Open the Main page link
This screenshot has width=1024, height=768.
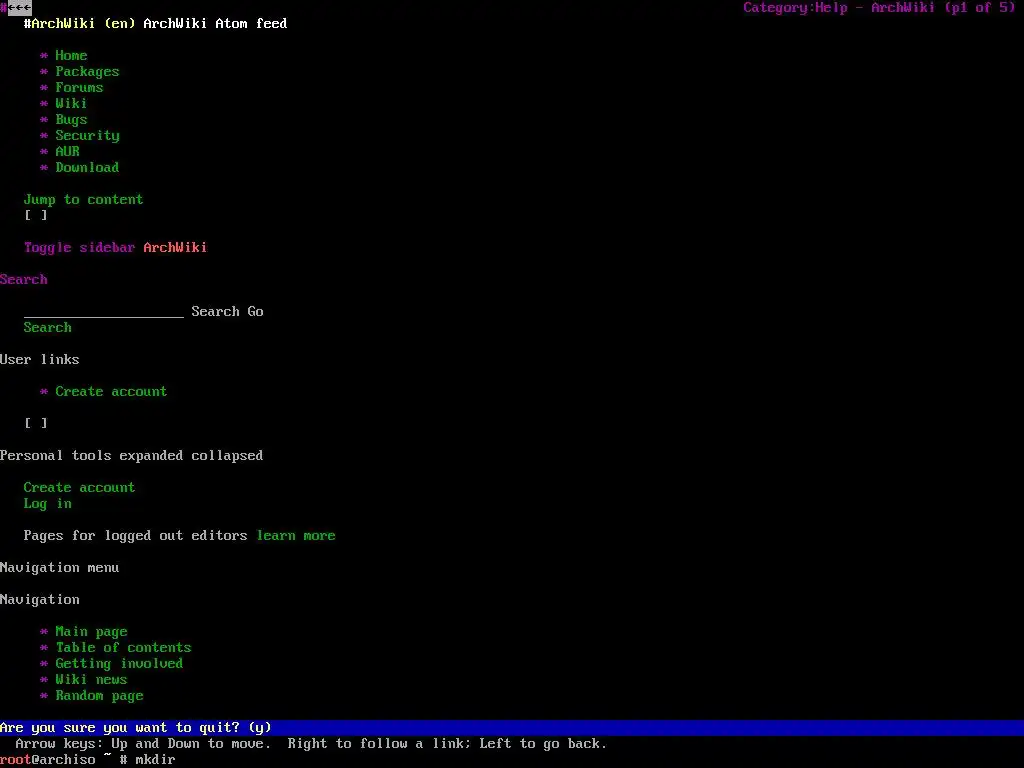tap(91, 632)
